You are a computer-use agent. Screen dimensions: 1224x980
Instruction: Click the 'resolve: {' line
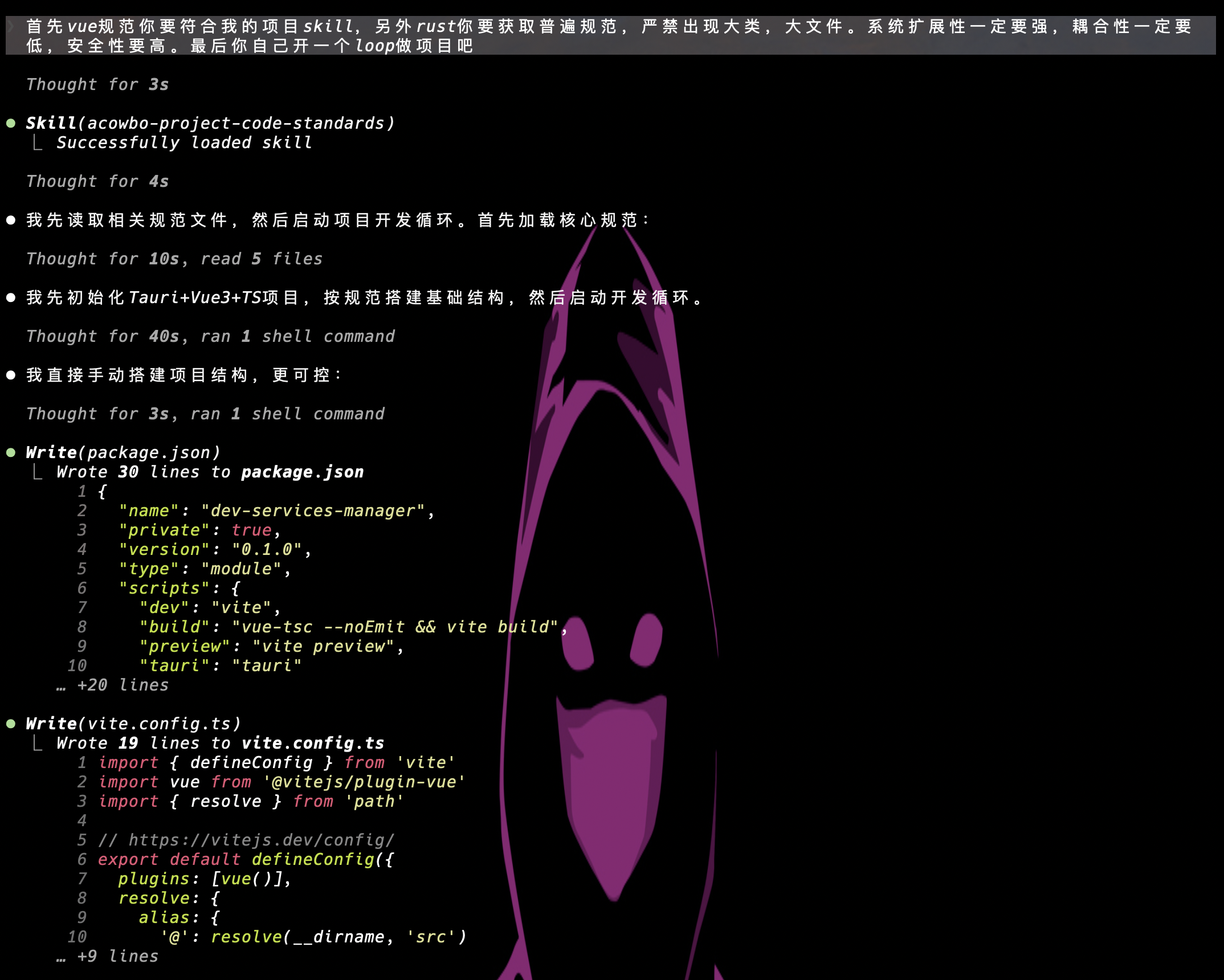[x=169, y=898]
